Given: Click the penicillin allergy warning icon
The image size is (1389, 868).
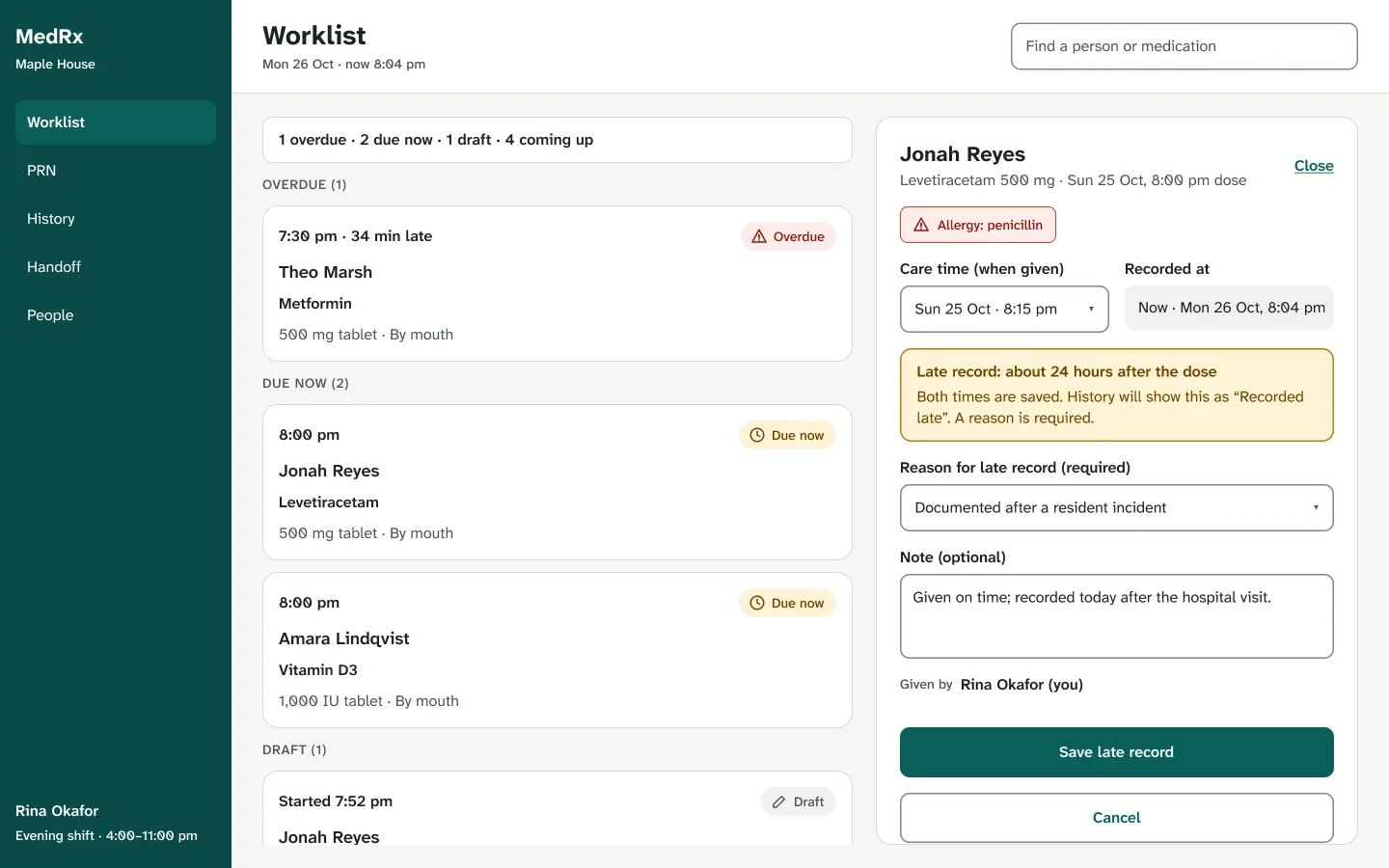Looking at the screenshot, I should 921,225.
